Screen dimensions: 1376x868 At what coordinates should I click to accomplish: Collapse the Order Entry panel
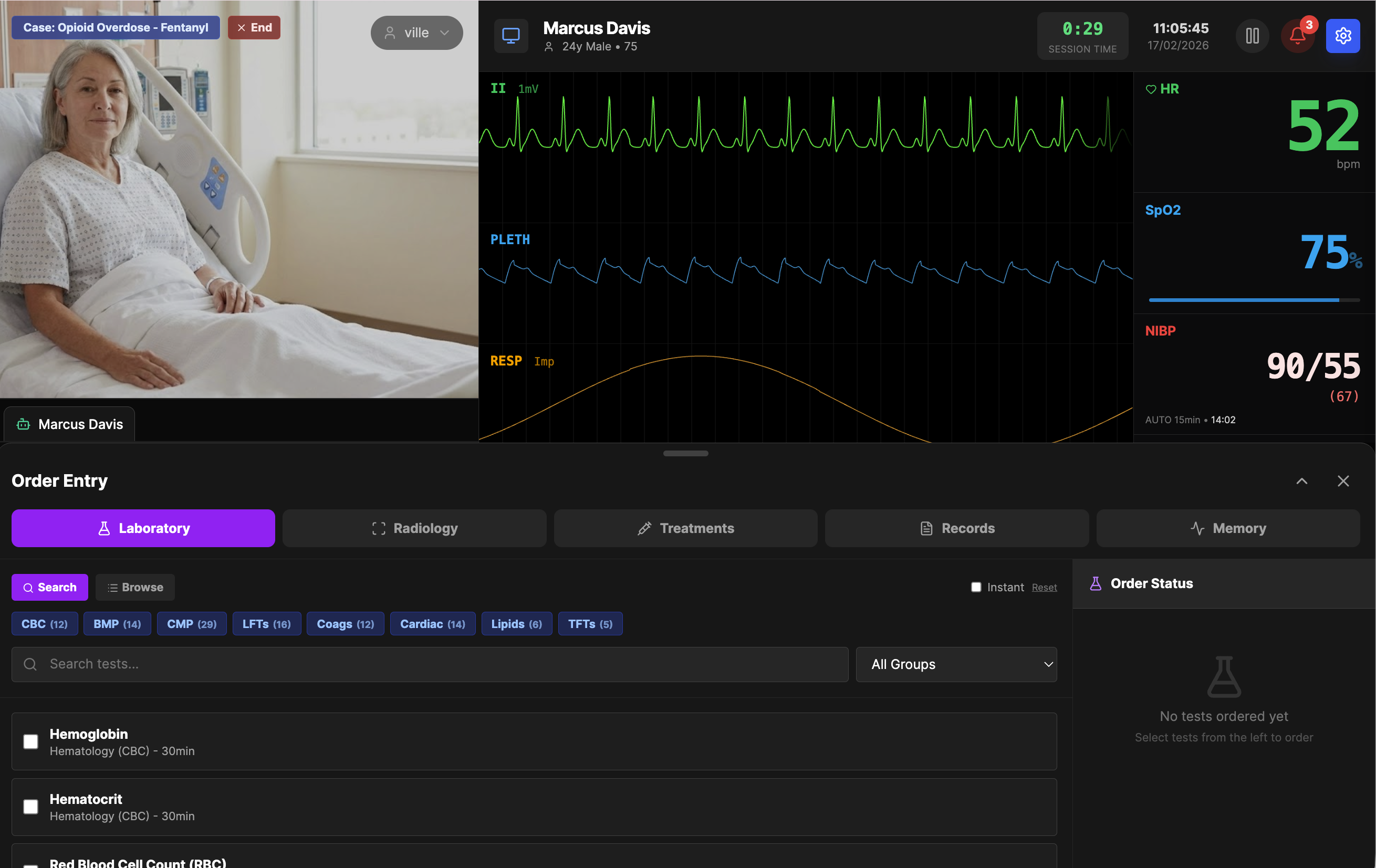click(x=1302, y=480)
